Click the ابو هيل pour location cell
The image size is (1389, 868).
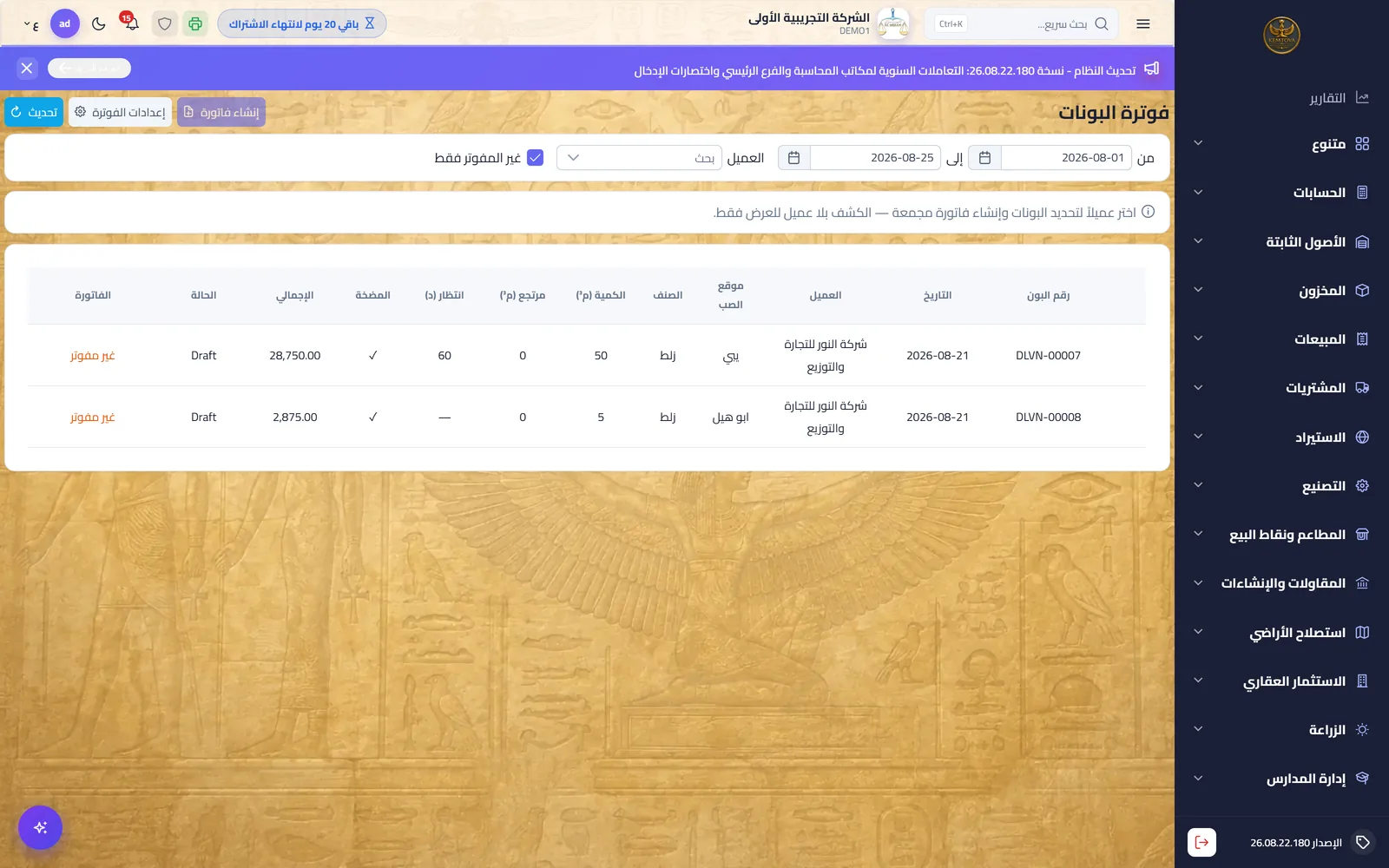click(730, 418)
